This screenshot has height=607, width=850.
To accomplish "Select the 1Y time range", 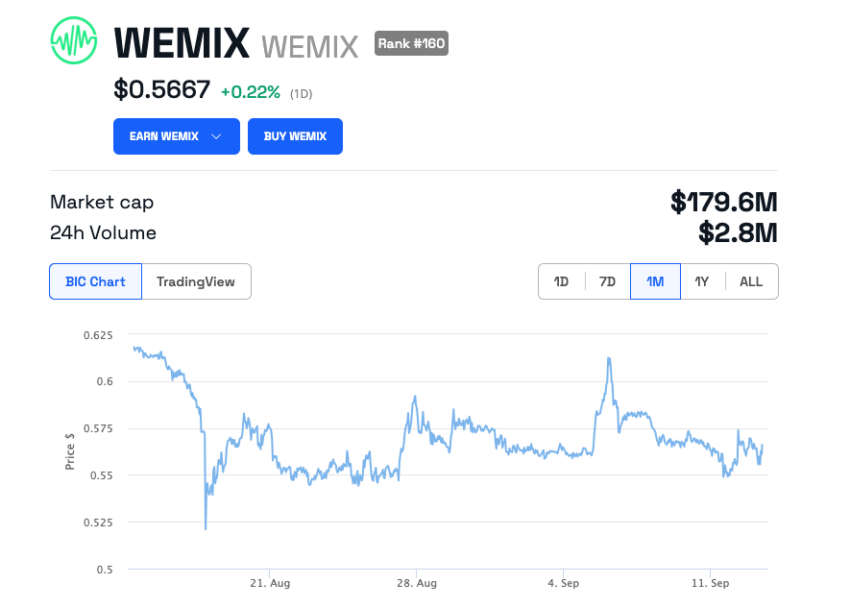I will click(x=702, y=281).
